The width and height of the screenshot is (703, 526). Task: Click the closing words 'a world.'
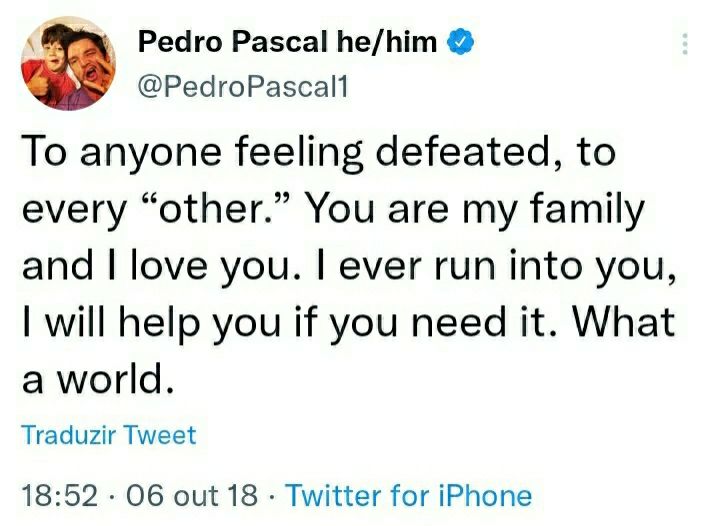(x=98, y=378)
